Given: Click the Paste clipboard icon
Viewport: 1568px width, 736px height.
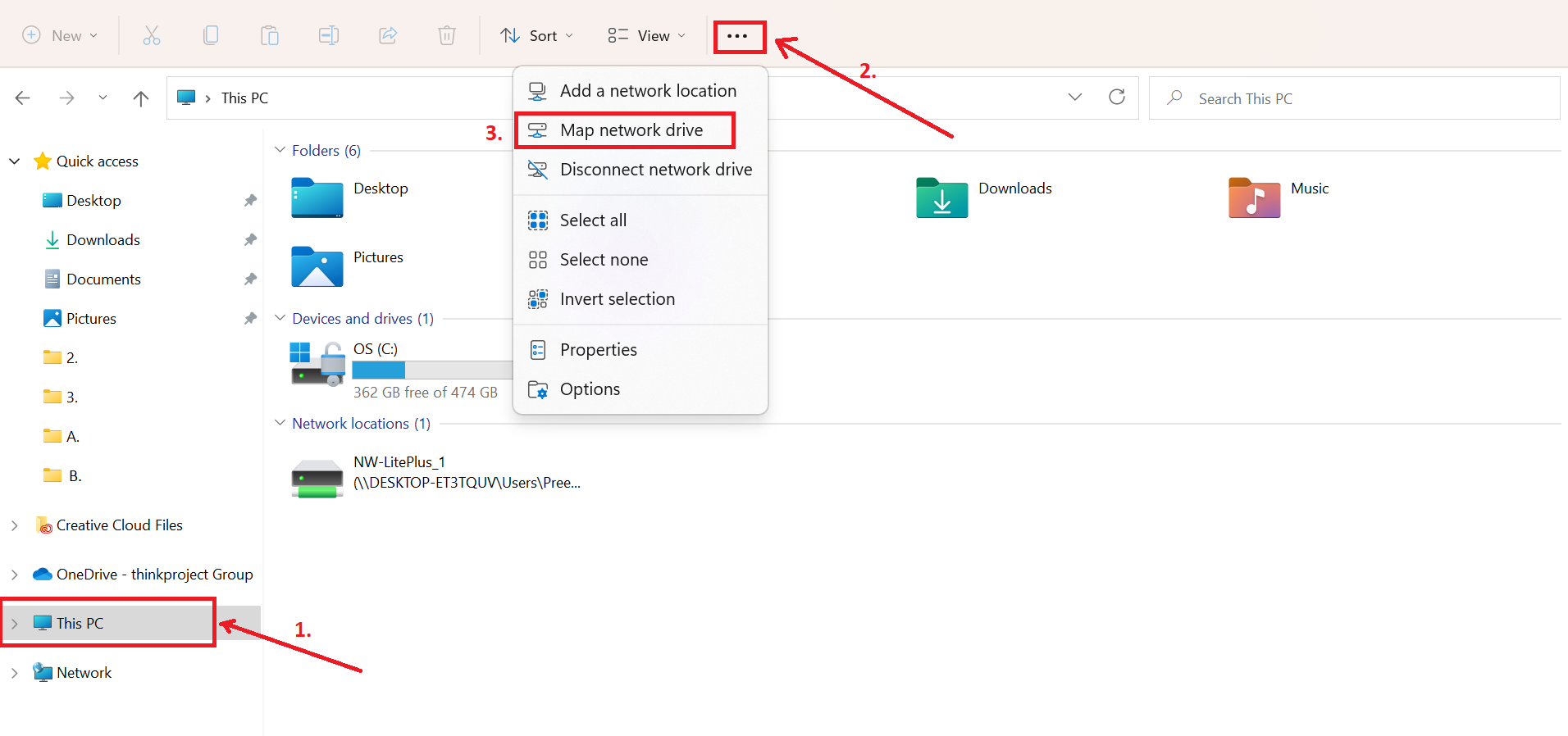Looking at the screenshot, I should [270, 35].
